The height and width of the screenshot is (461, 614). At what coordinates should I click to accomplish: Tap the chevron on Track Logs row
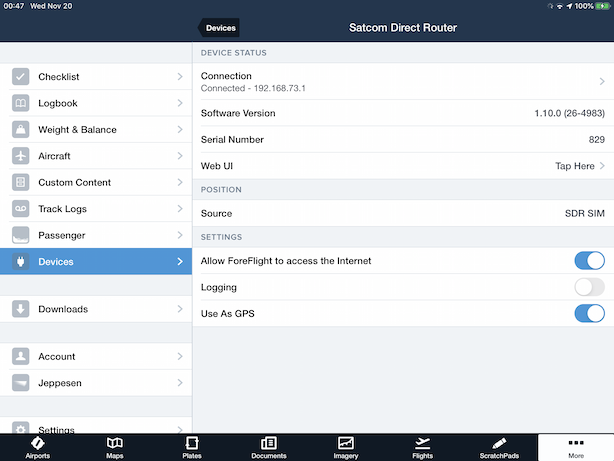point(180,209)
